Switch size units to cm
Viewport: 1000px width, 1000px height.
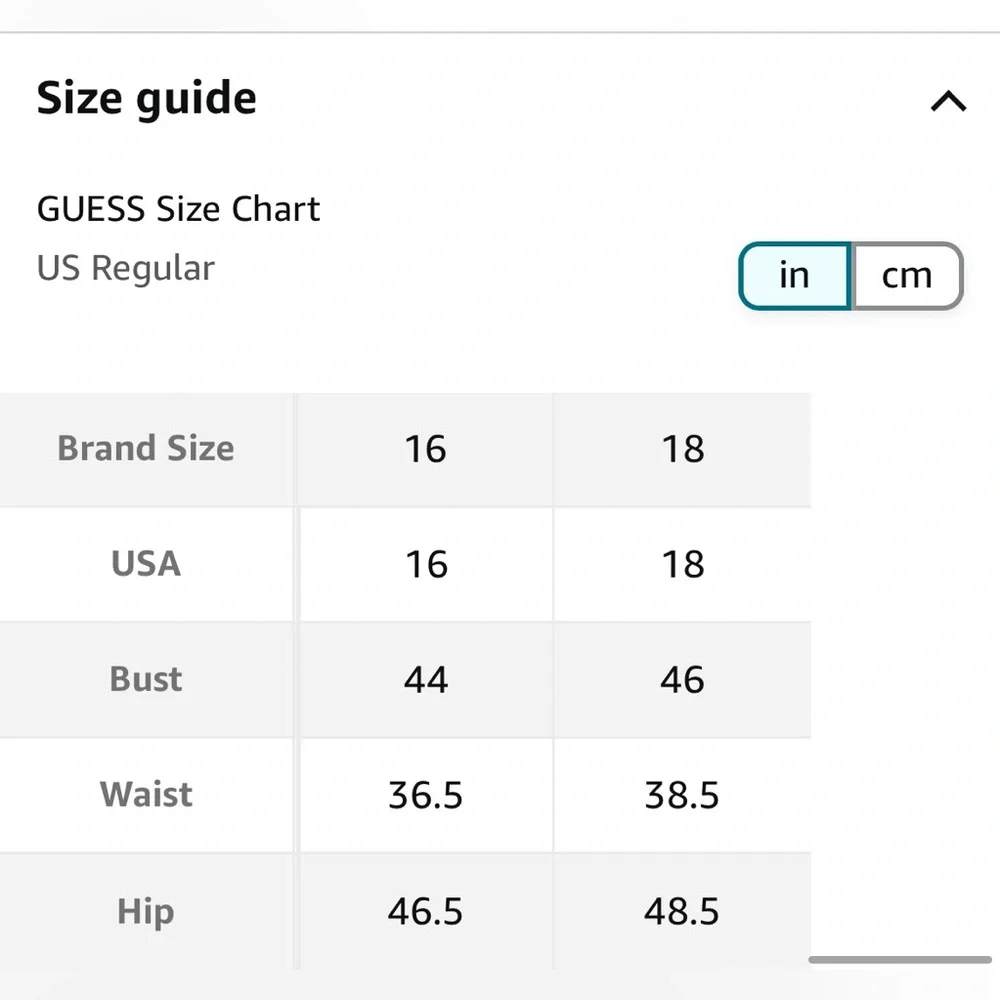[x=906, y=276]
